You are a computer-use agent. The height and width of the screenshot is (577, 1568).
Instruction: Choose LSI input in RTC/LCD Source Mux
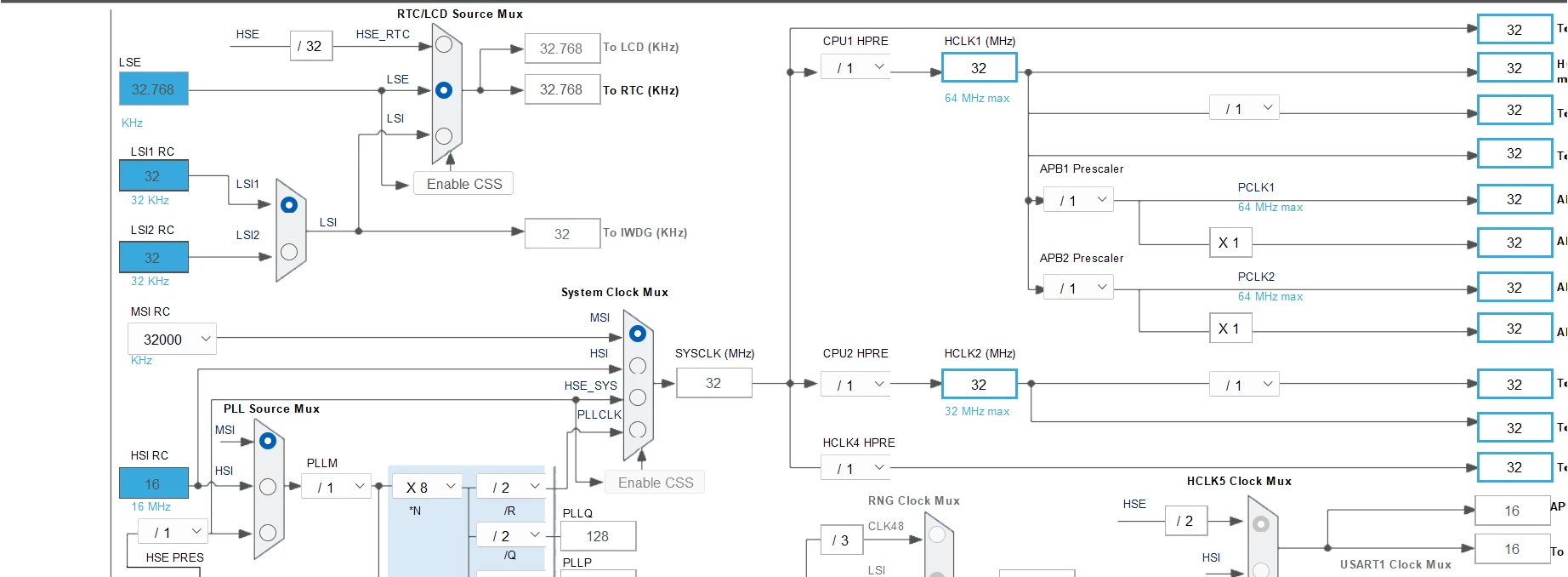[x=444, y=135]
